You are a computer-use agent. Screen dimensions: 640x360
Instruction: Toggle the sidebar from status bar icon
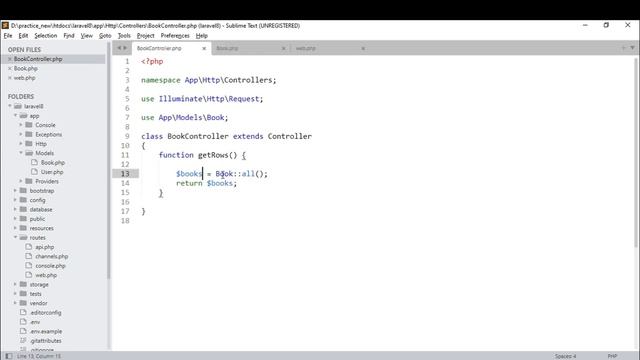tap(9, 356)
